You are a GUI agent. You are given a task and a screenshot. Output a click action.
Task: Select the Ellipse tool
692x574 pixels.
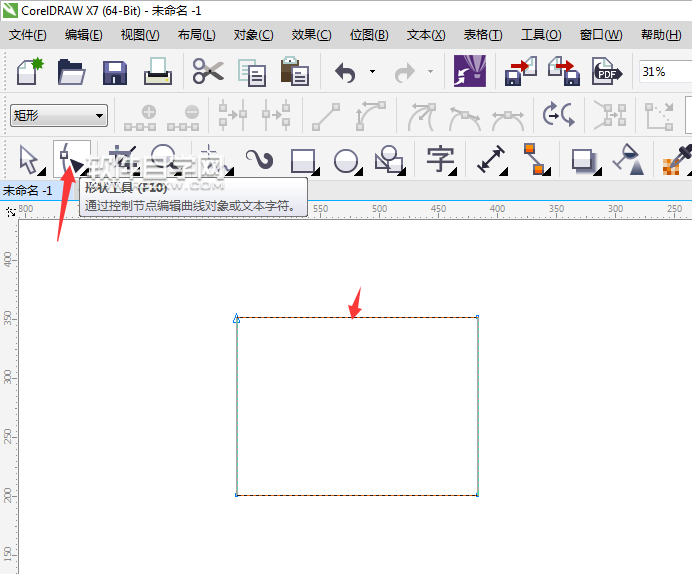point(348,161)
